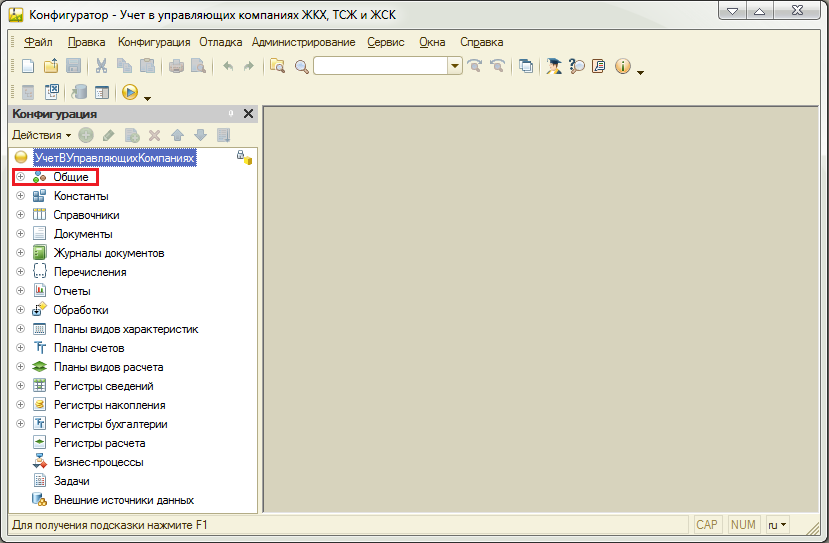Select Планы видов характеристик
Viewport: 829px width, 543px height.
126,329
